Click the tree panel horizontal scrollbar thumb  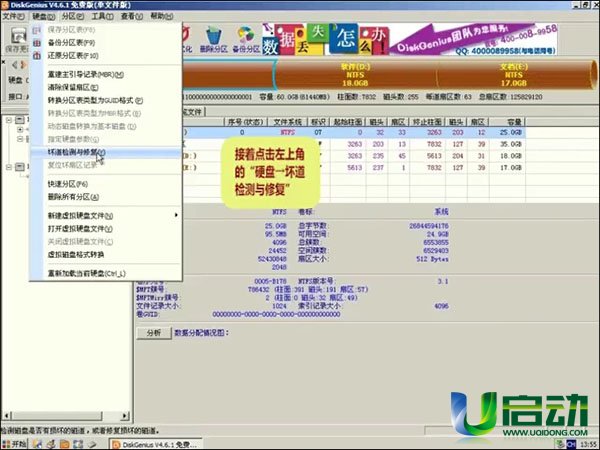pos(57,416)
